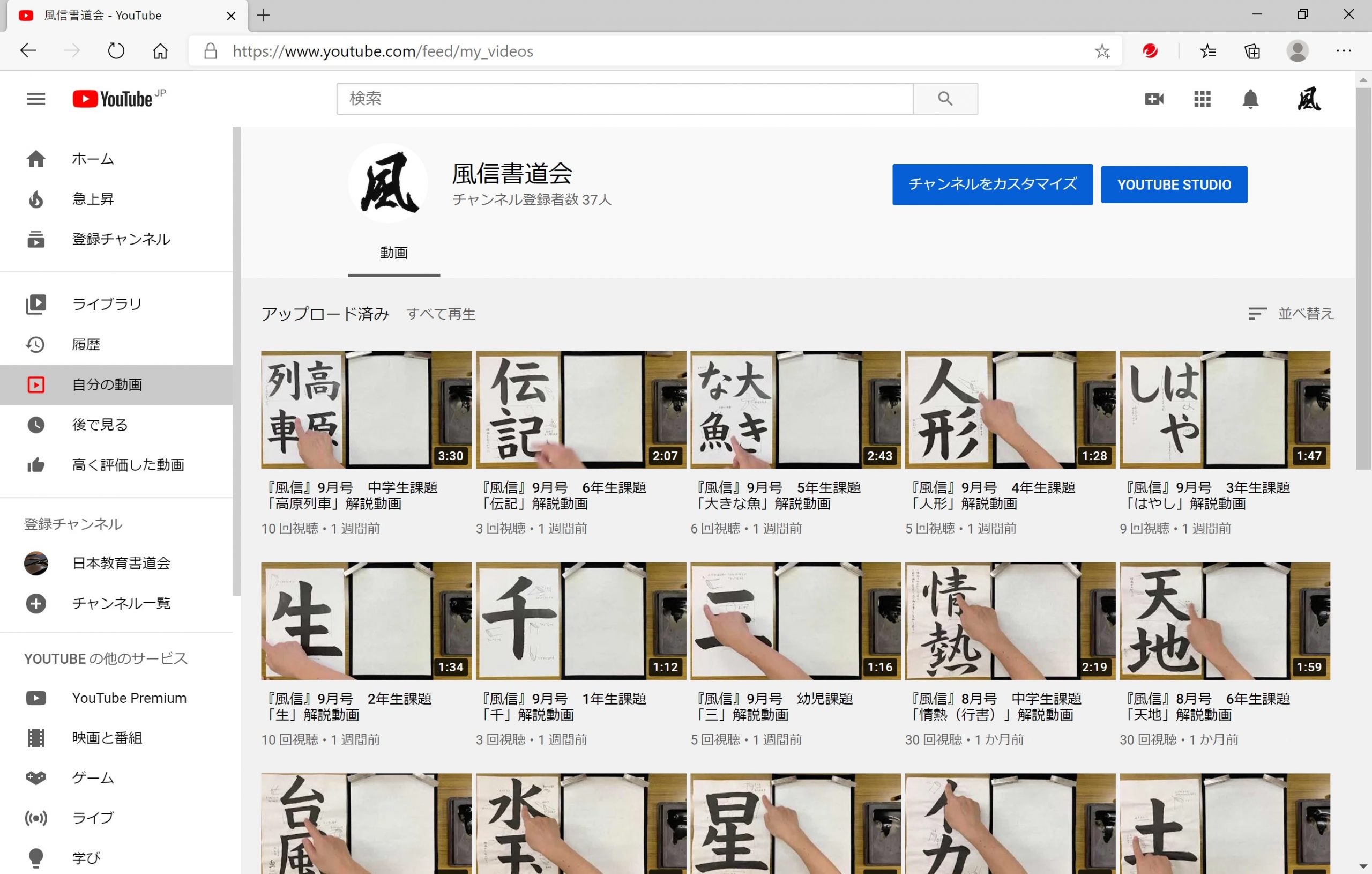Open the notifications bell

point(1250,99)
